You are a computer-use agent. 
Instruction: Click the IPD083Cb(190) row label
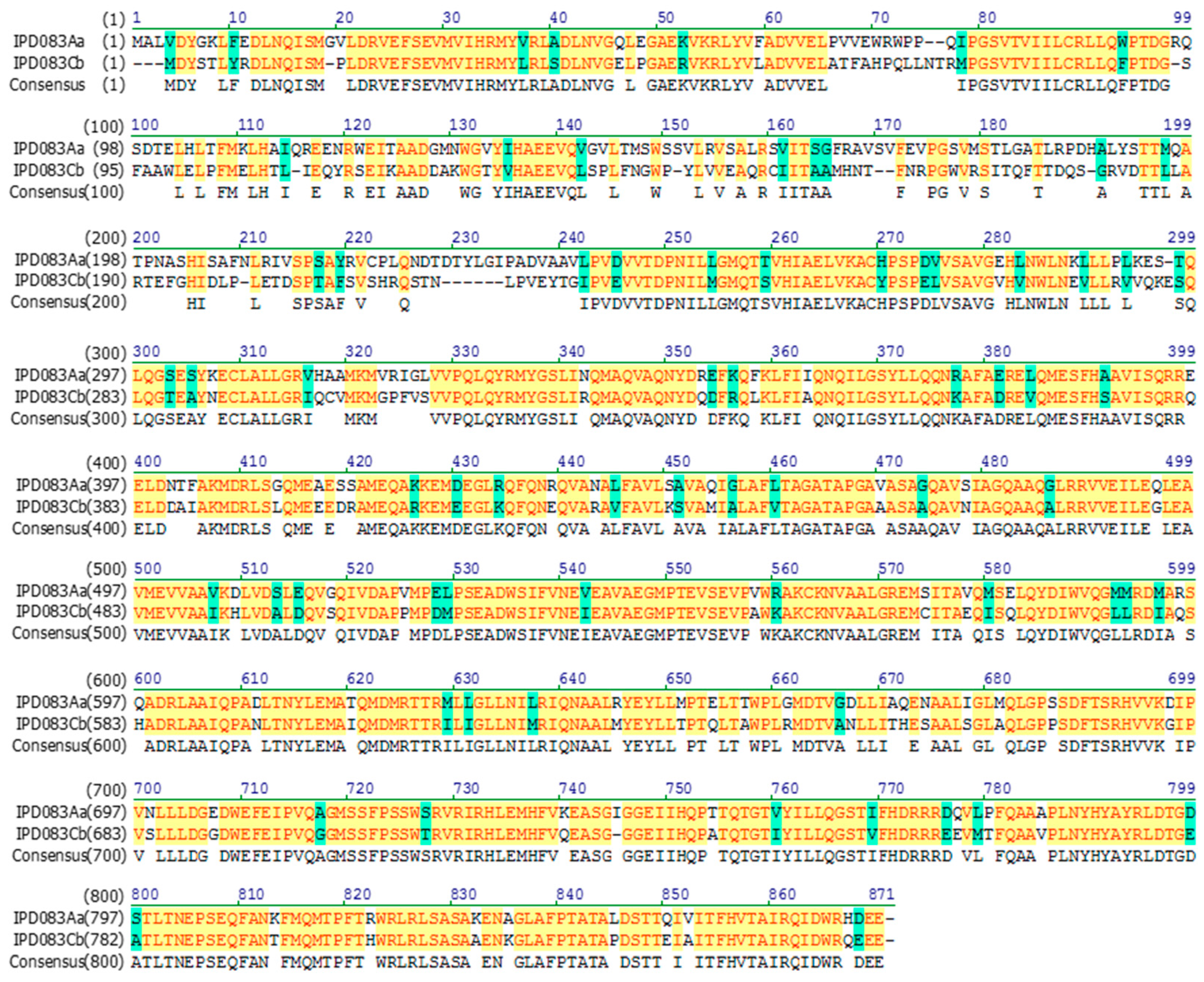pos(70,281)
